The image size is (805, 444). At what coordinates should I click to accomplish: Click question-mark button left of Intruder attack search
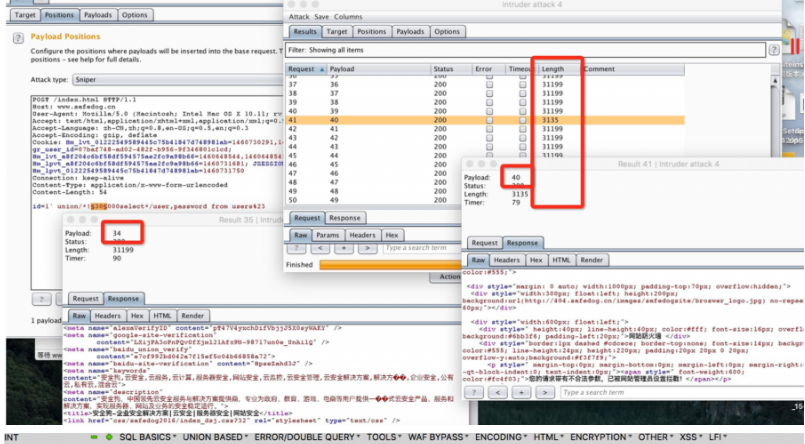(x=296, y=248)
